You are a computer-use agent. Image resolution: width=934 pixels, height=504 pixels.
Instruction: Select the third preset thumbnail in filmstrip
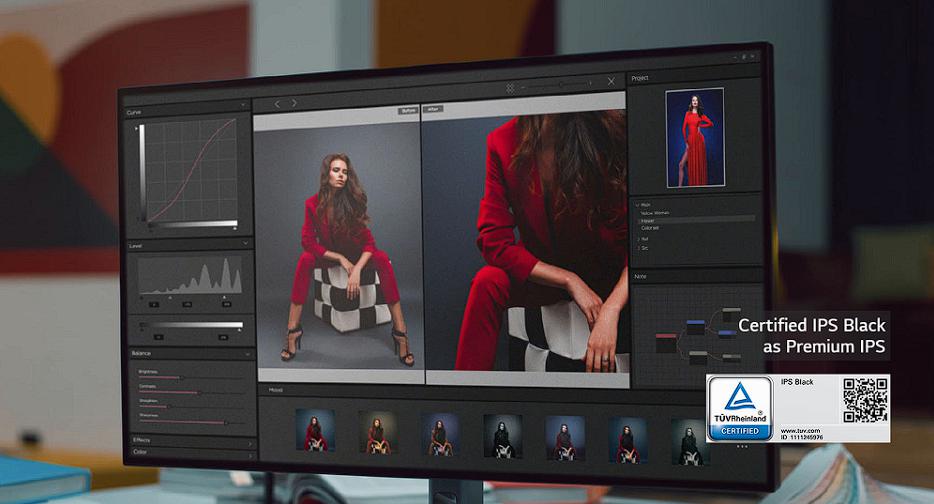click(x=440, y=435)
